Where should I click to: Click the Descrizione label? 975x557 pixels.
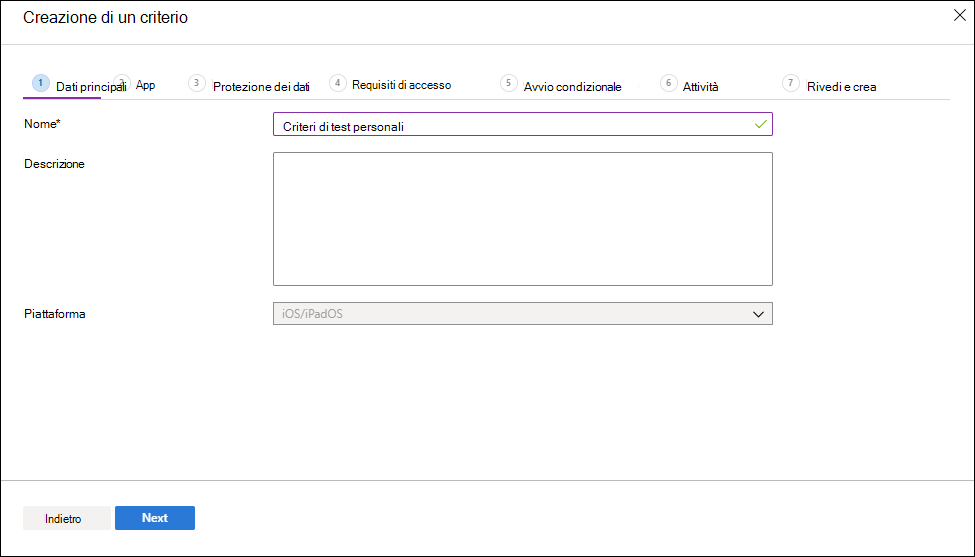coord(54,164)
